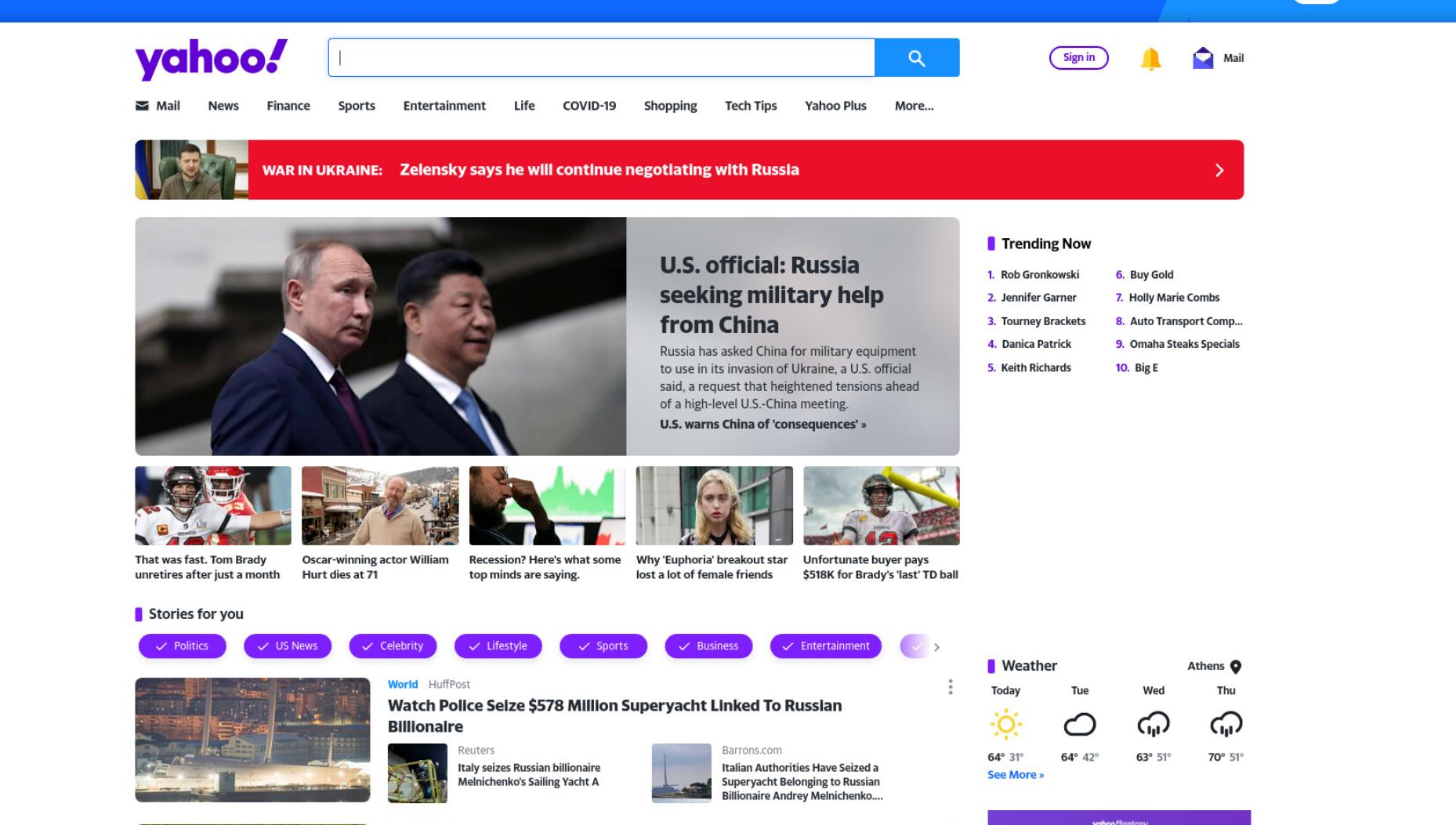1456x825 pixels.
Task: Open the News nav item
Action: click(223, 106)
